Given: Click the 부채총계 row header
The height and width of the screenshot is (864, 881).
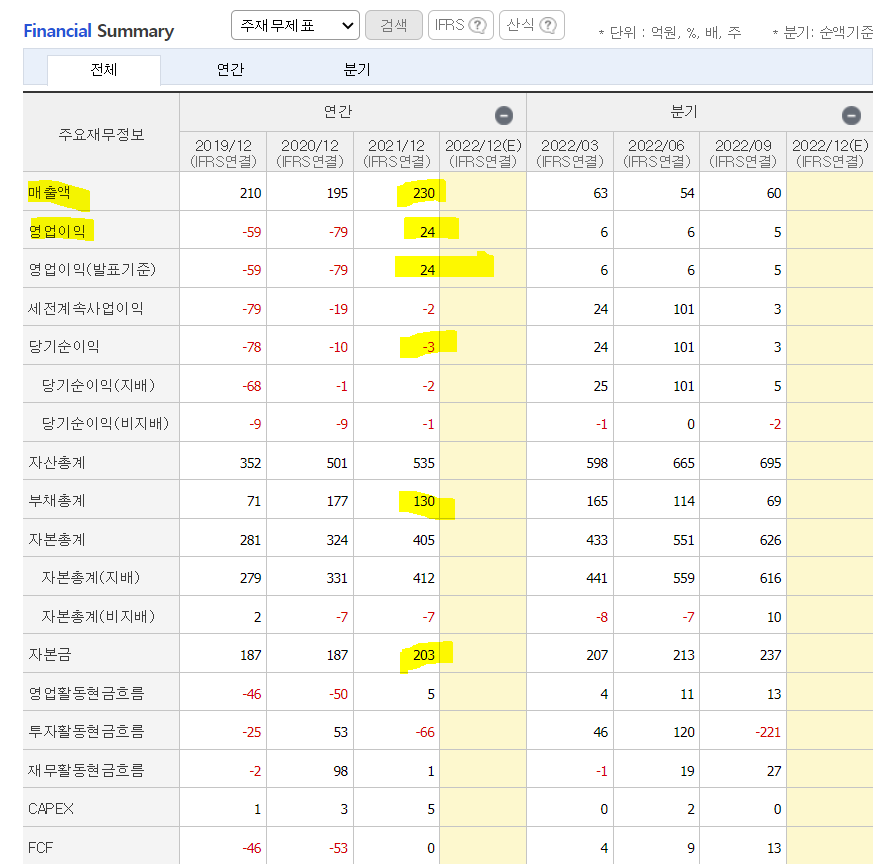Looking at the screenshot, I should tap(57, 499).
